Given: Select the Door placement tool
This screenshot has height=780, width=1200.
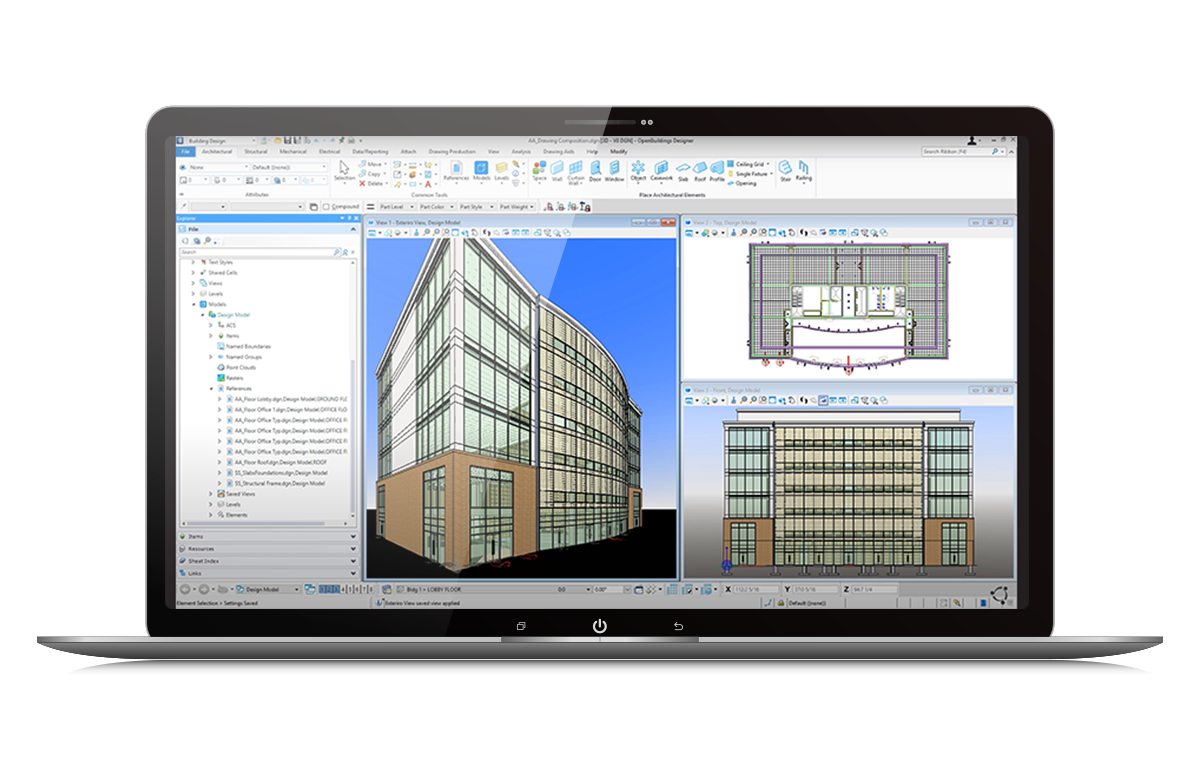Looking at the screenshot, I should point(595,170).
